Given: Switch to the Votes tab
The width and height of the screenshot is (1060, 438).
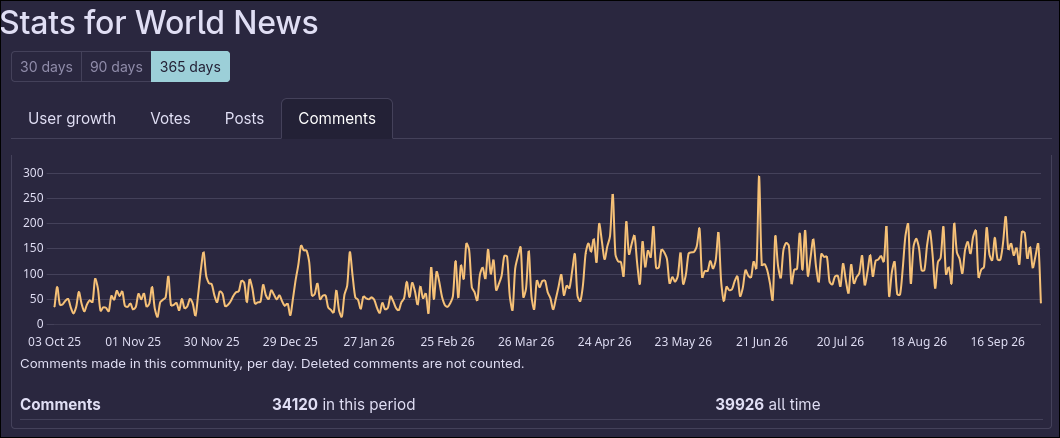Looking at the screenshot, I should (170, 119).
